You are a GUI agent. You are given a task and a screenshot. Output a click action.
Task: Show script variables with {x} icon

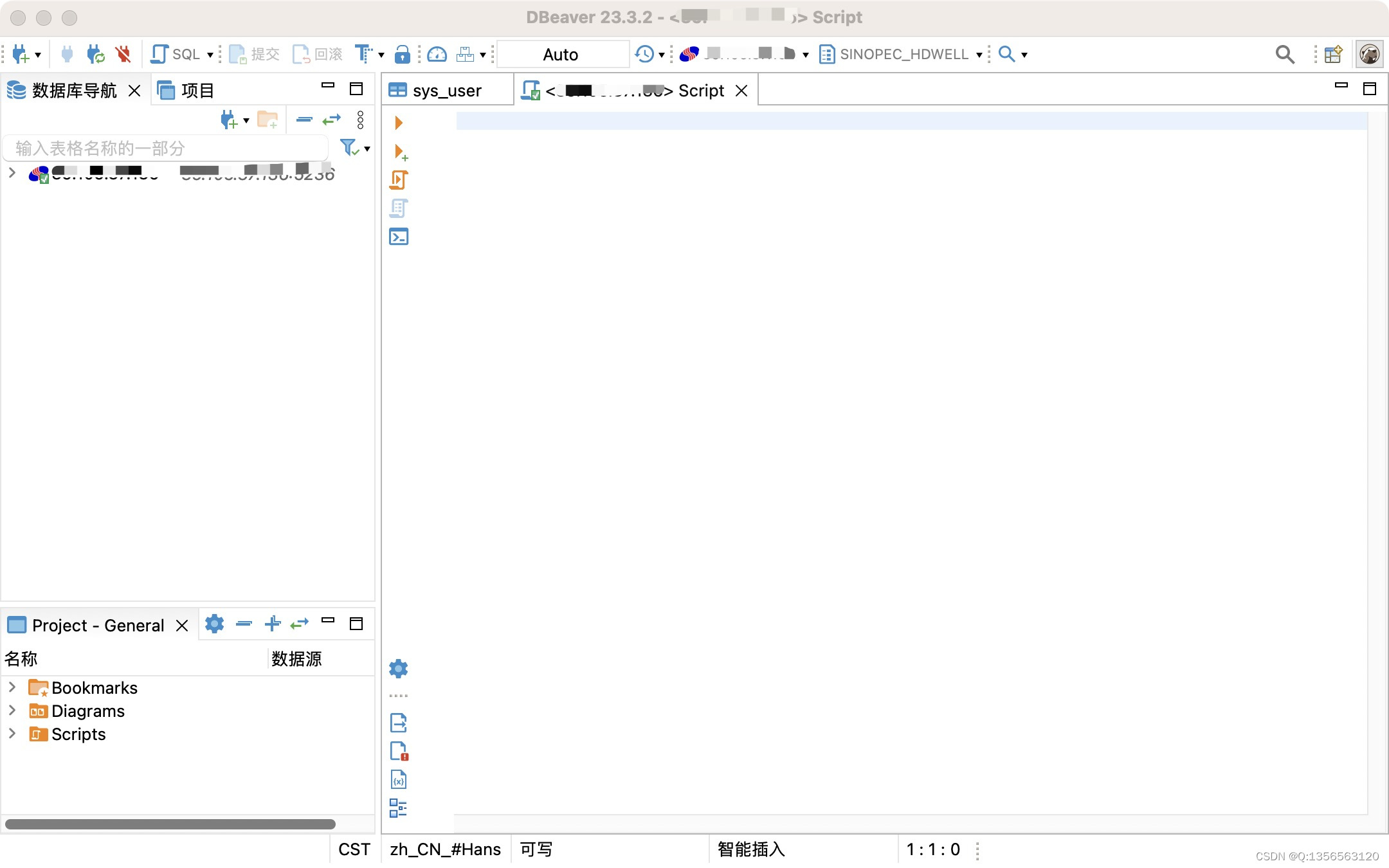point(399,779)
